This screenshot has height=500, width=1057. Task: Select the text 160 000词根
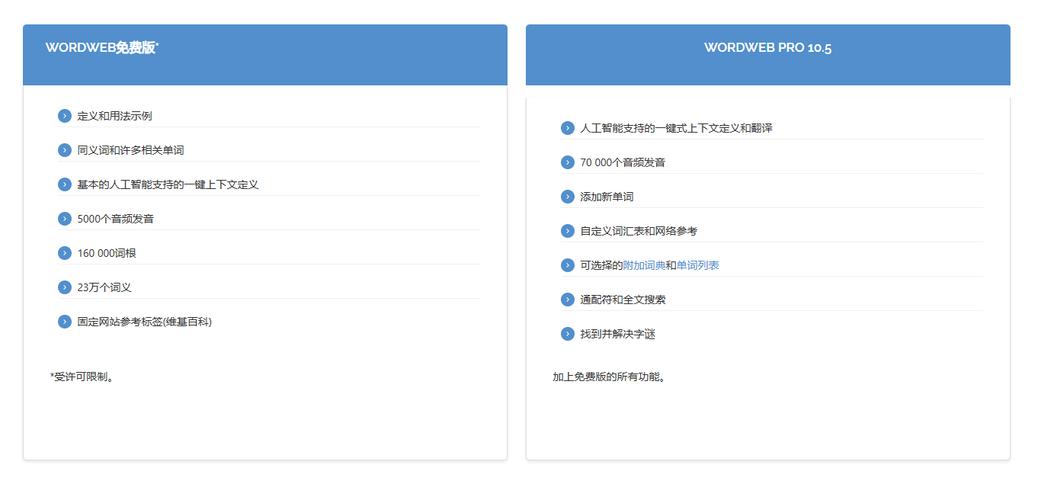pyautogui.click(x=107, y=253)
